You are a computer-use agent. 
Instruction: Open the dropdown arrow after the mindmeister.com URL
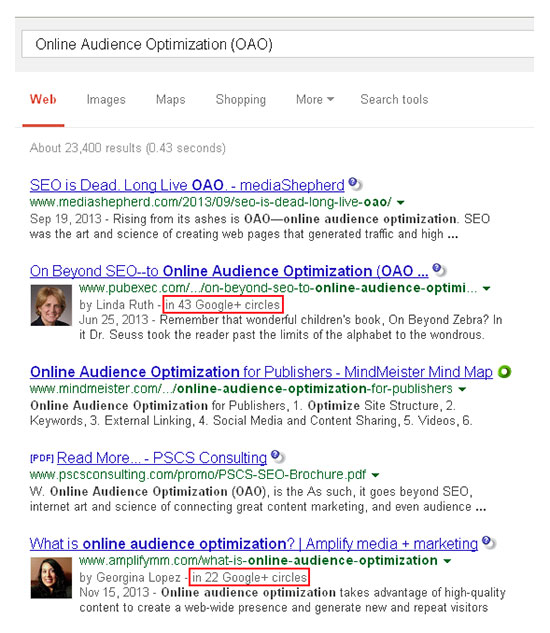(x=462, y=389)
